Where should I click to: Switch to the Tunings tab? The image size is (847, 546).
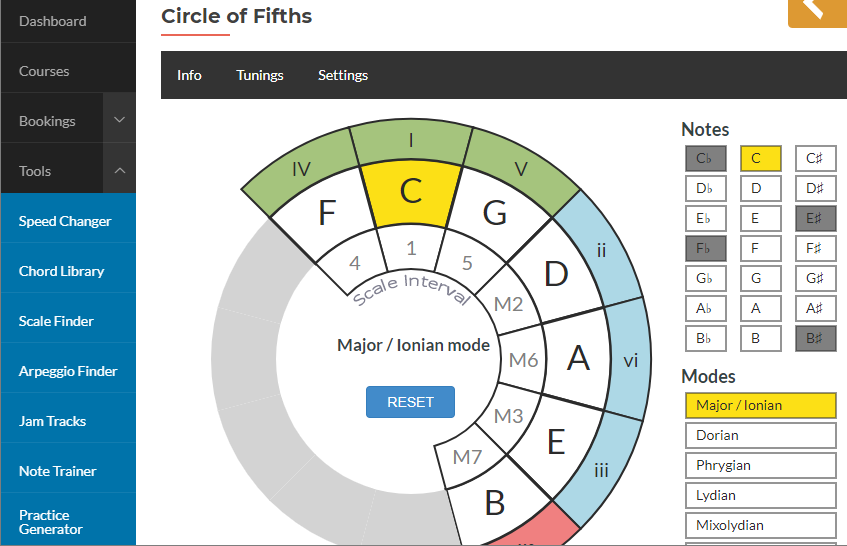click(x=259, y=75)
